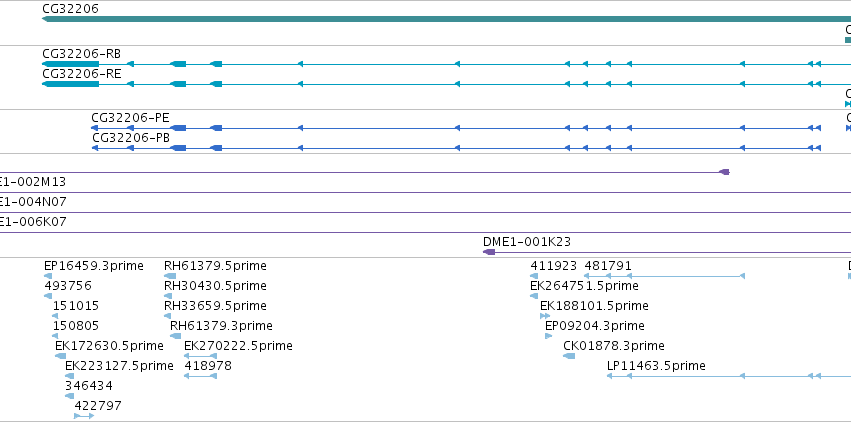
Task: Select EST 422797 label
Action: click(x=98, y=406)
